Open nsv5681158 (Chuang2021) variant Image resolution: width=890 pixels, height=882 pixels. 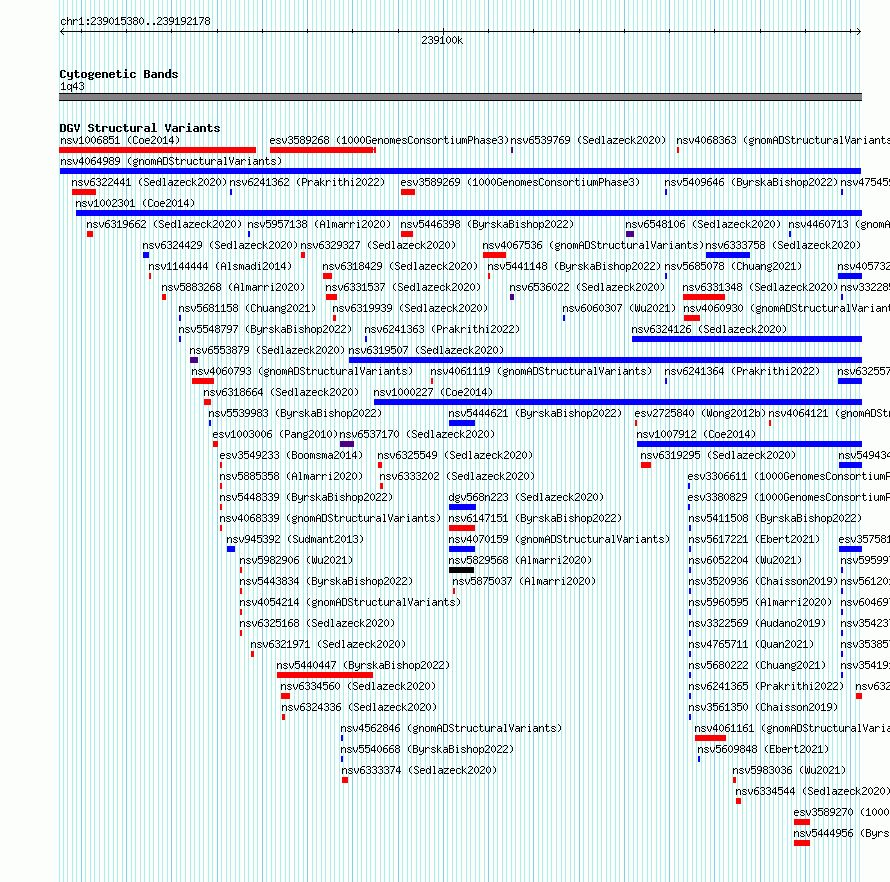(247, 308)
